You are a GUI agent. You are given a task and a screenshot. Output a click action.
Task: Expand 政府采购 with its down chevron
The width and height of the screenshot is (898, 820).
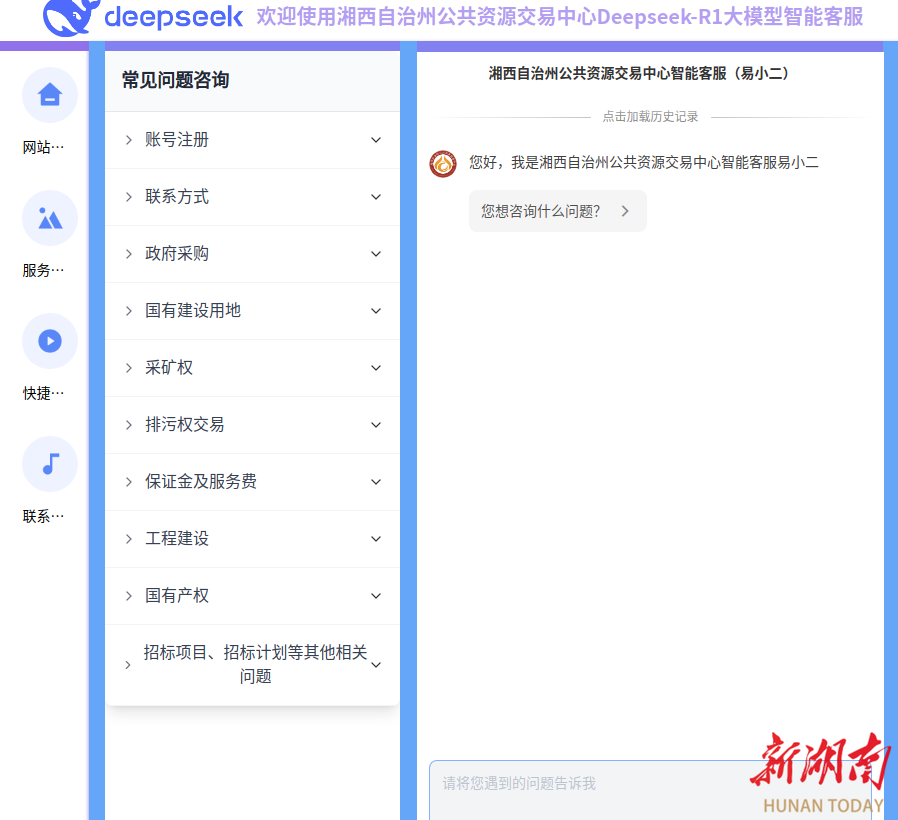click(x=376, y=254)
